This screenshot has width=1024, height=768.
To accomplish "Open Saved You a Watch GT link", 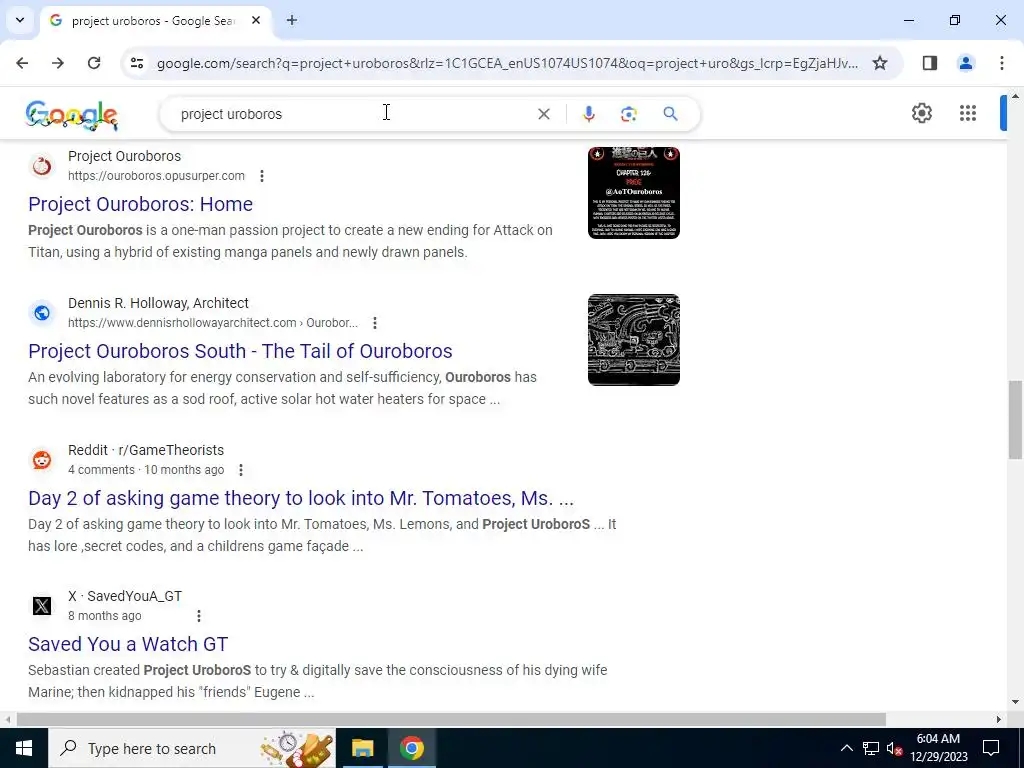I will pyautogui.click(x=128, y=644).
